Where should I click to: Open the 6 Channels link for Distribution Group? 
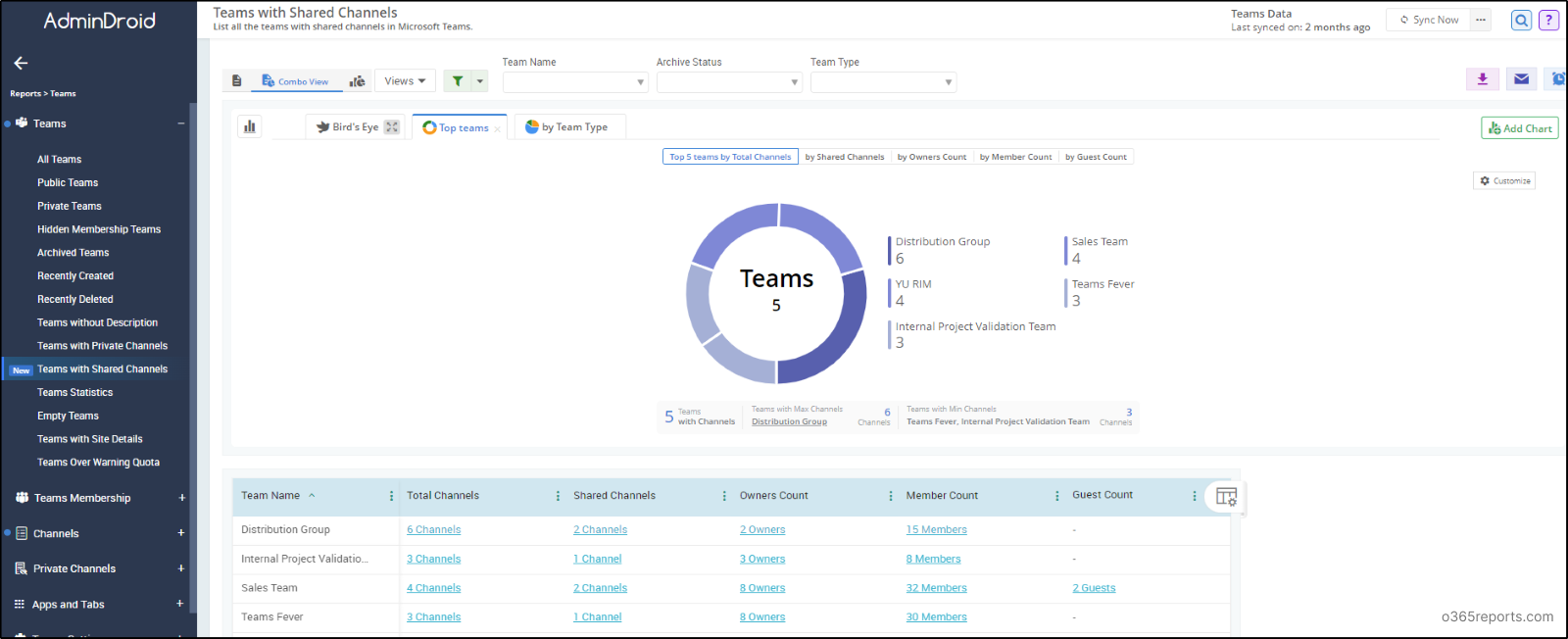[433, 529]
